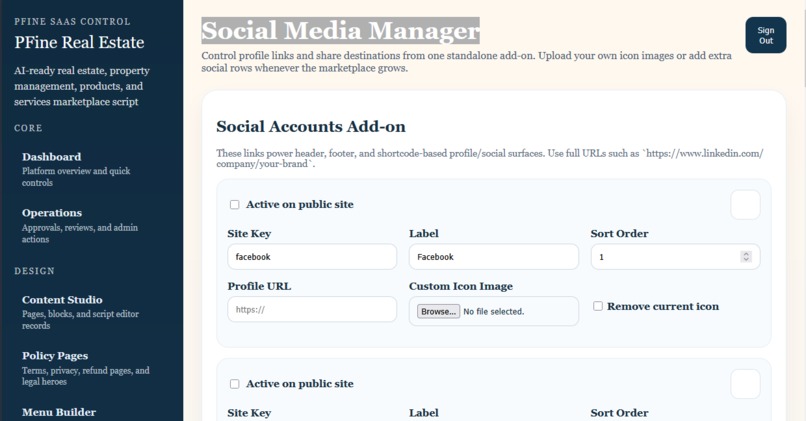Click the PFine Real Estate brand title

(79, 42)
